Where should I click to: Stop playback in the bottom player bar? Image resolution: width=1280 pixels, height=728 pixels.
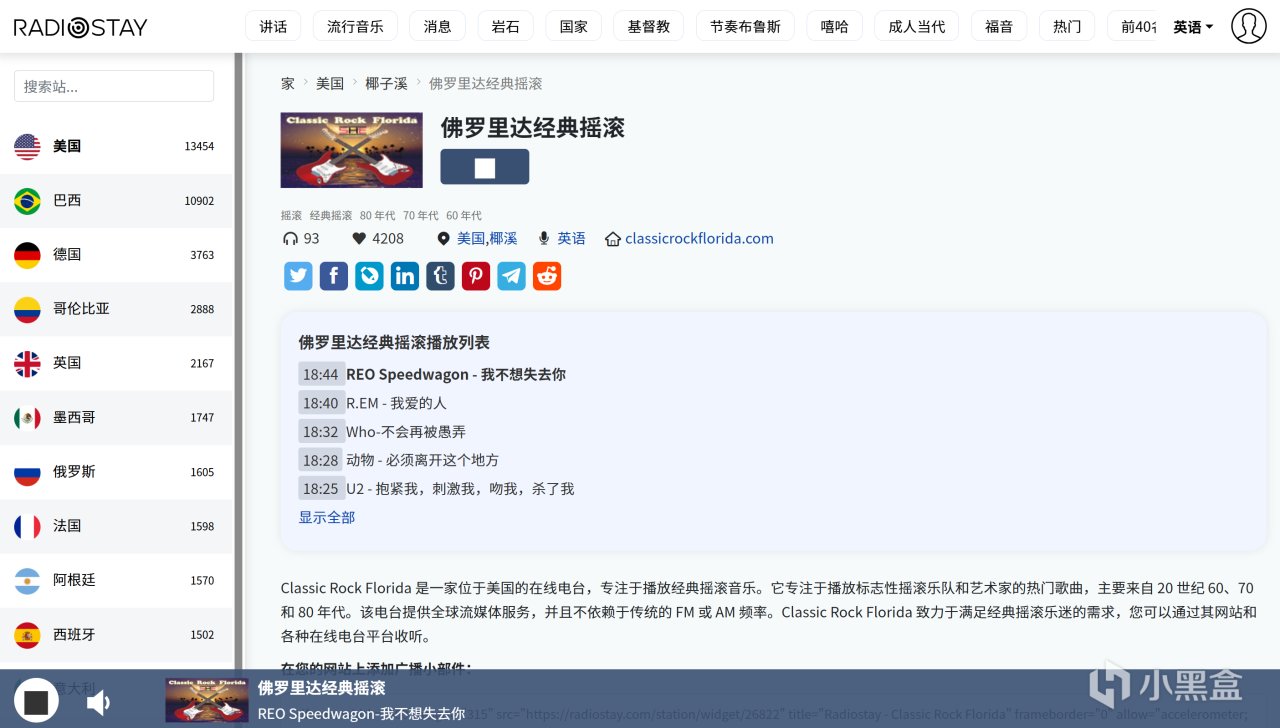pos(36,702)
